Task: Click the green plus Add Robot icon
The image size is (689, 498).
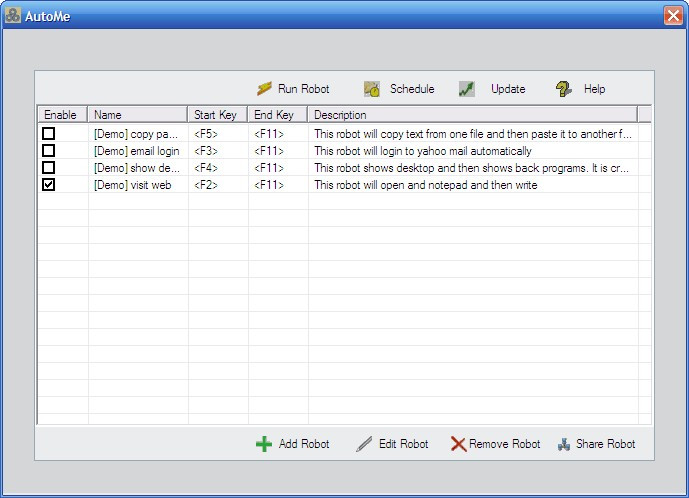Action: pos(264,444)
